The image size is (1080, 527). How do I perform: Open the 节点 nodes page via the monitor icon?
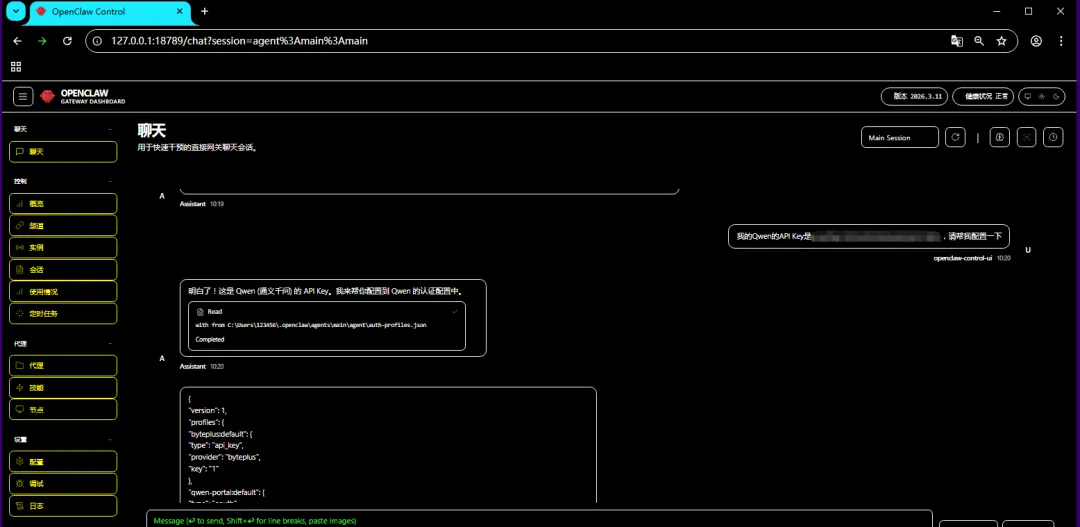click(63, 409)
